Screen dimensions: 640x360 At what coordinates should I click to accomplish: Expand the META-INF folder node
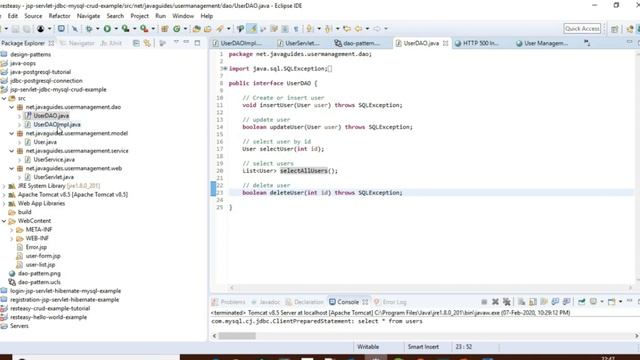[x=12, y=230]
